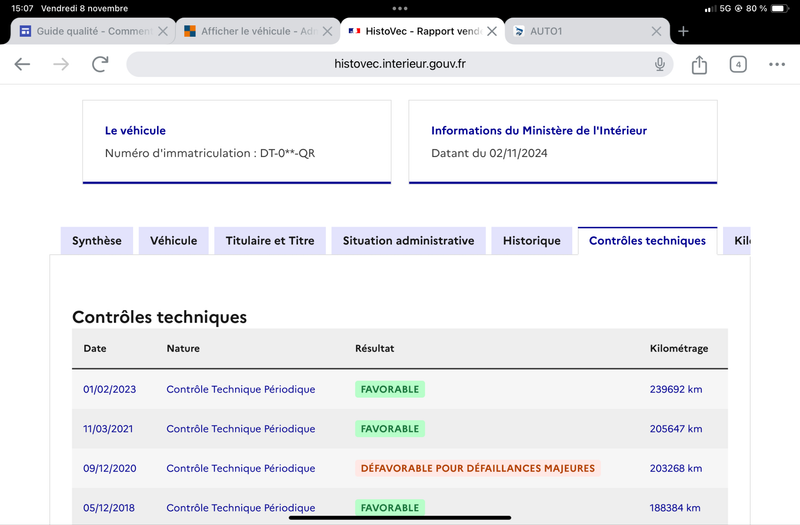Open the Titulaire et Titre tab
This screenshot has width=800, height=525.
click(x=270, y=241)
